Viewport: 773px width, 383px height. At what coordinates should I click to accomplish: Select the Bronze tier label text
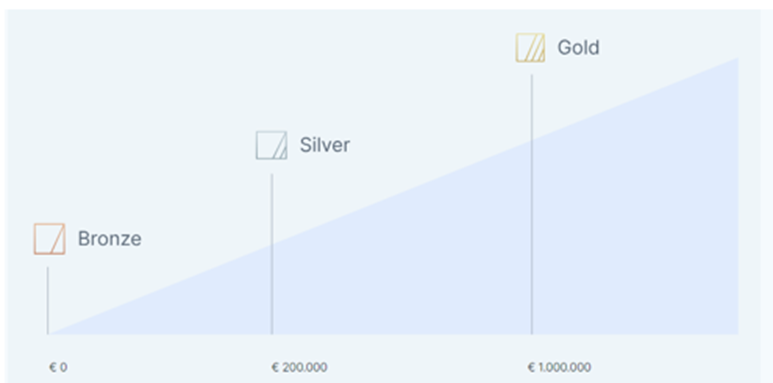tap(109, 239)
